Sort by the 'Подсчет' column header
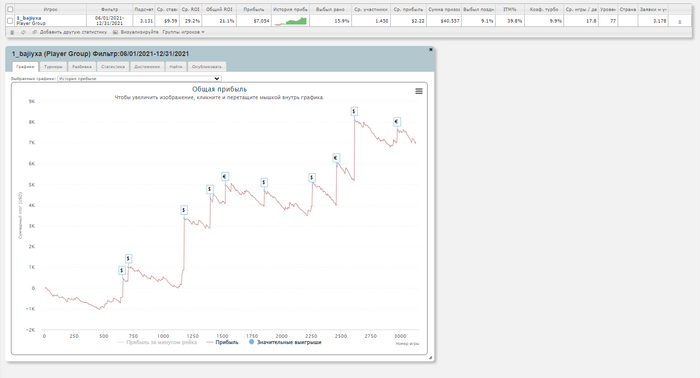 (144, 9)
